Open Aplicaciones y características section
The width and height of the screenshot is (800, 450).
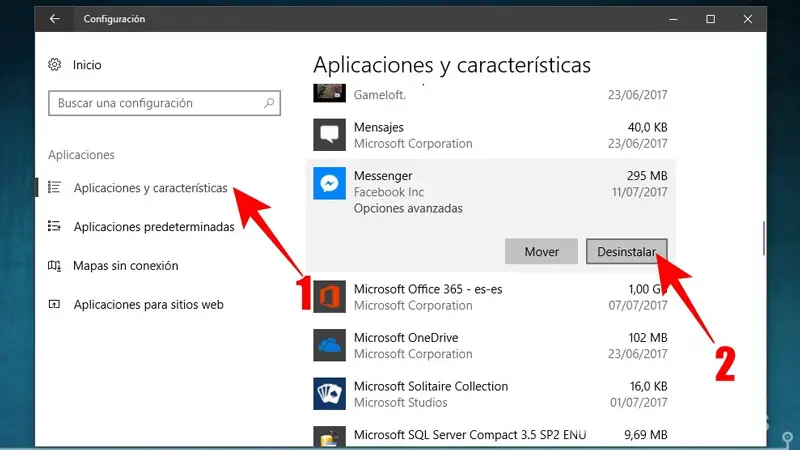[x=151, y=188]
